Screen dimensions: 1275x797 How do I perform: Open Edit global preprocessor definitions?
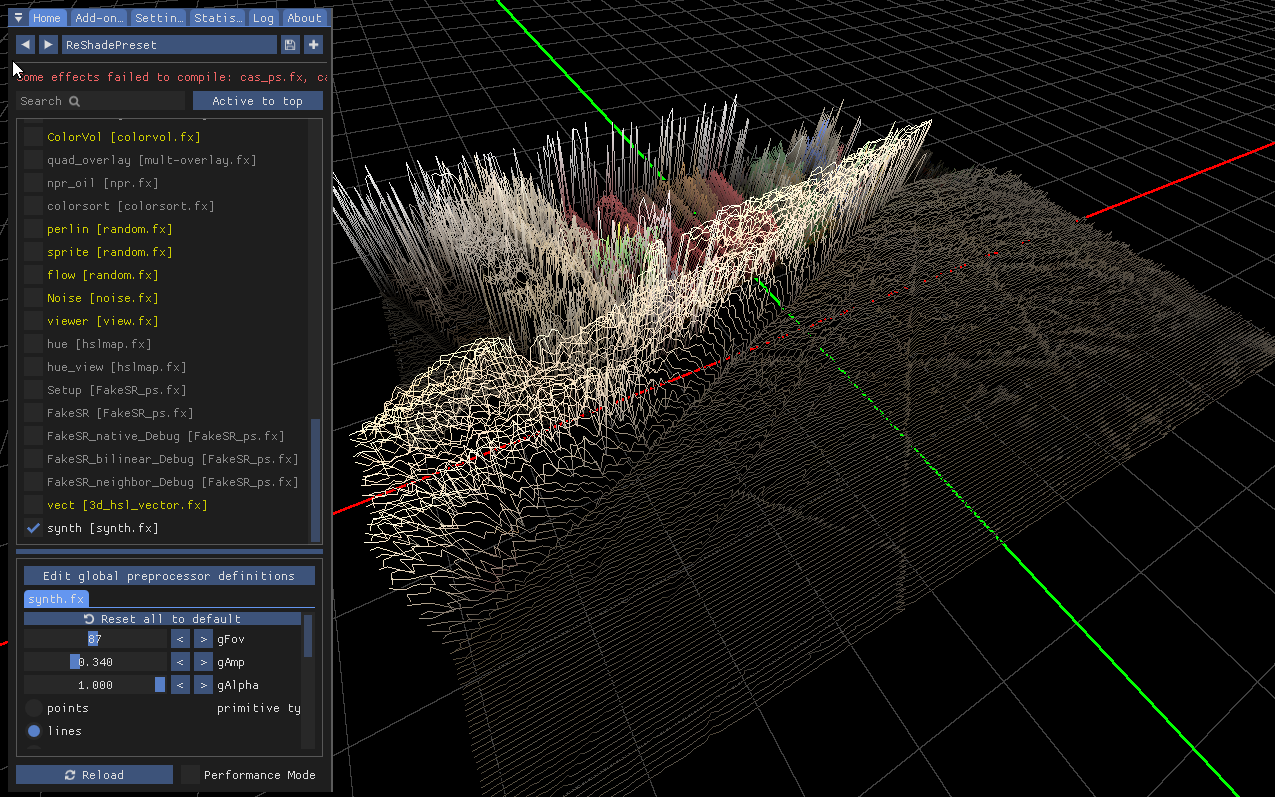tap(169, 576)
